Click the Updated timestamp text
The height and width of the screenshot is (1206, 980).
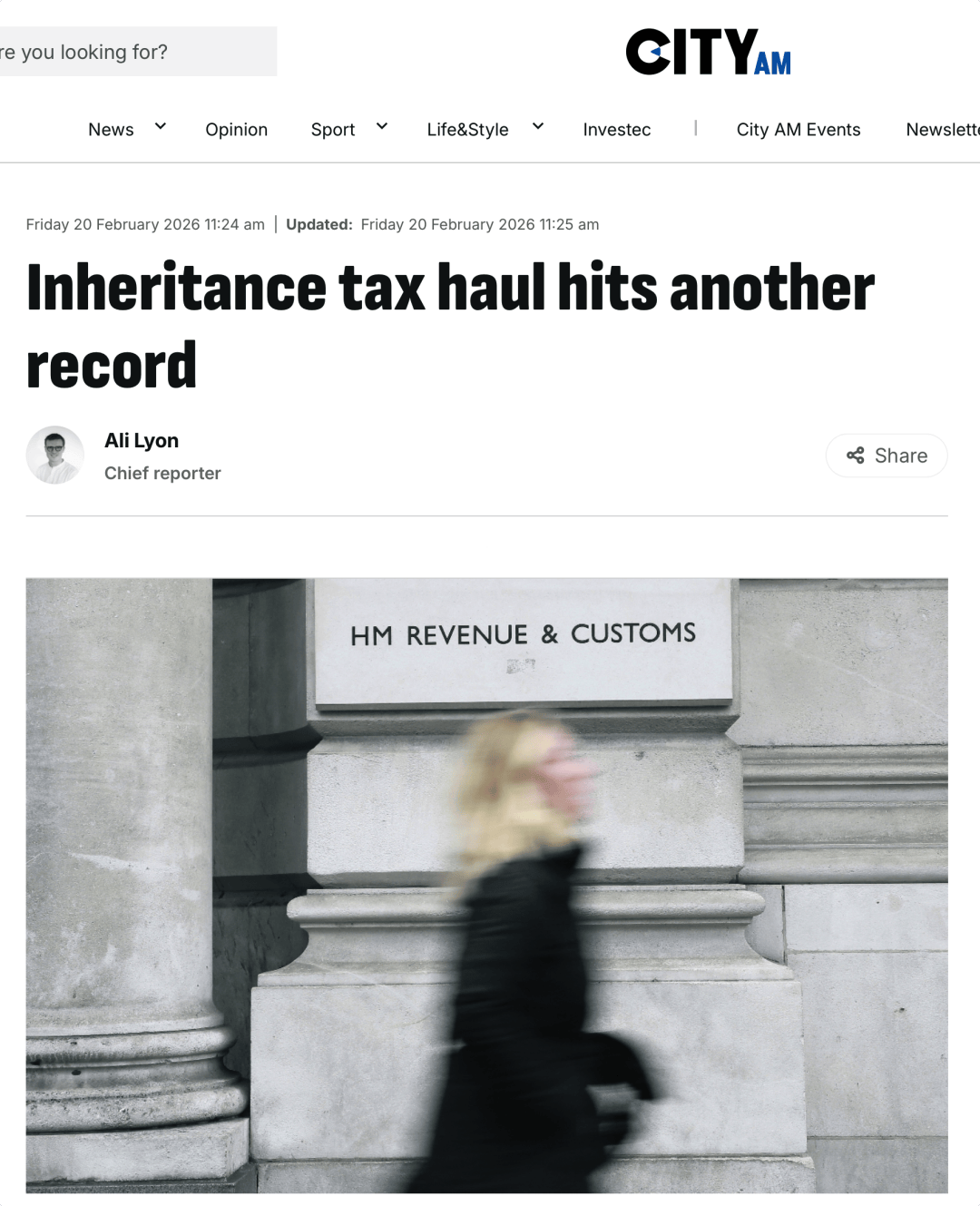tap(443, 225)
